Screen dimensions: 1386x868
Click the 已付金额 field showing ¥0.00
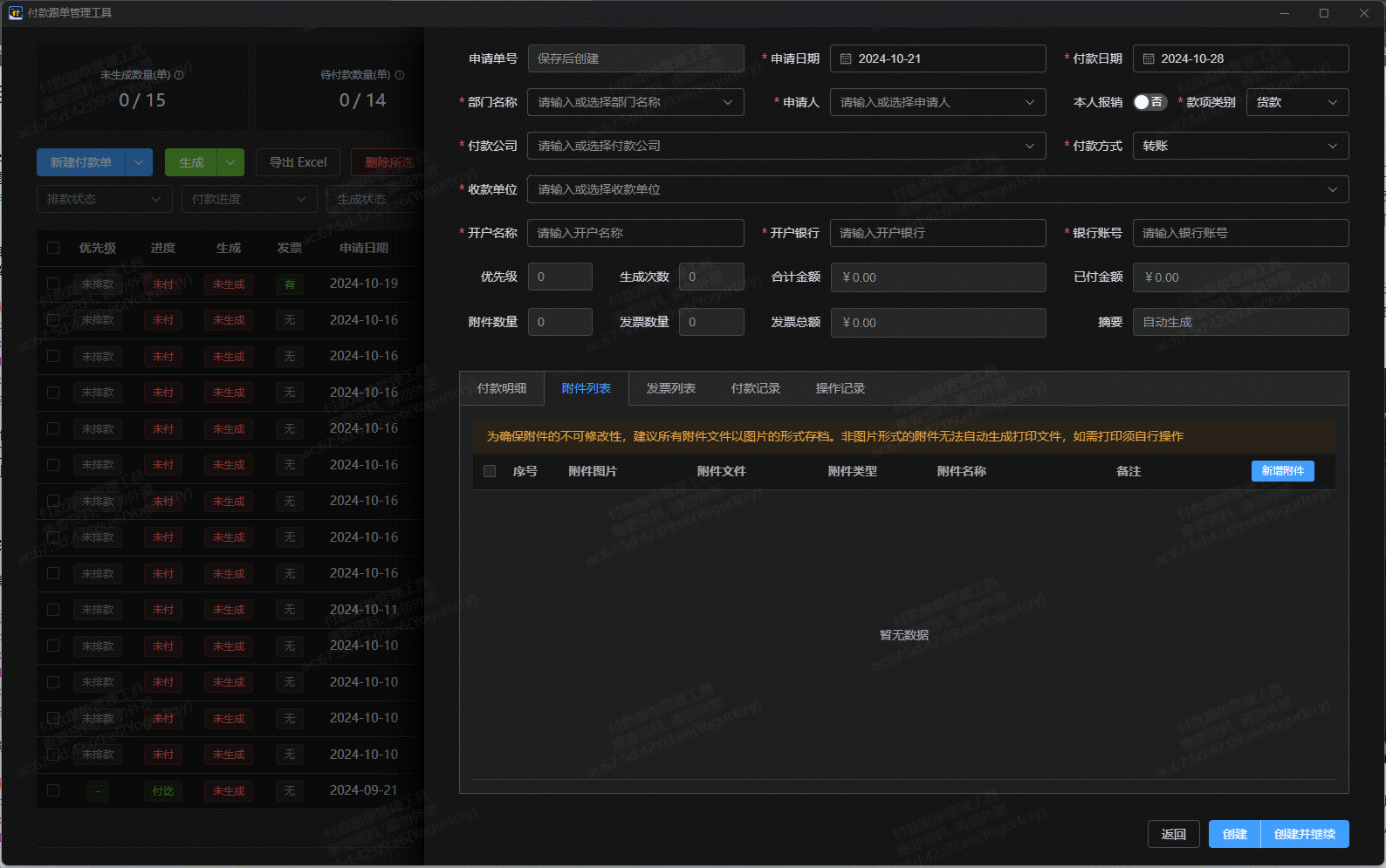coord(1240,277)
